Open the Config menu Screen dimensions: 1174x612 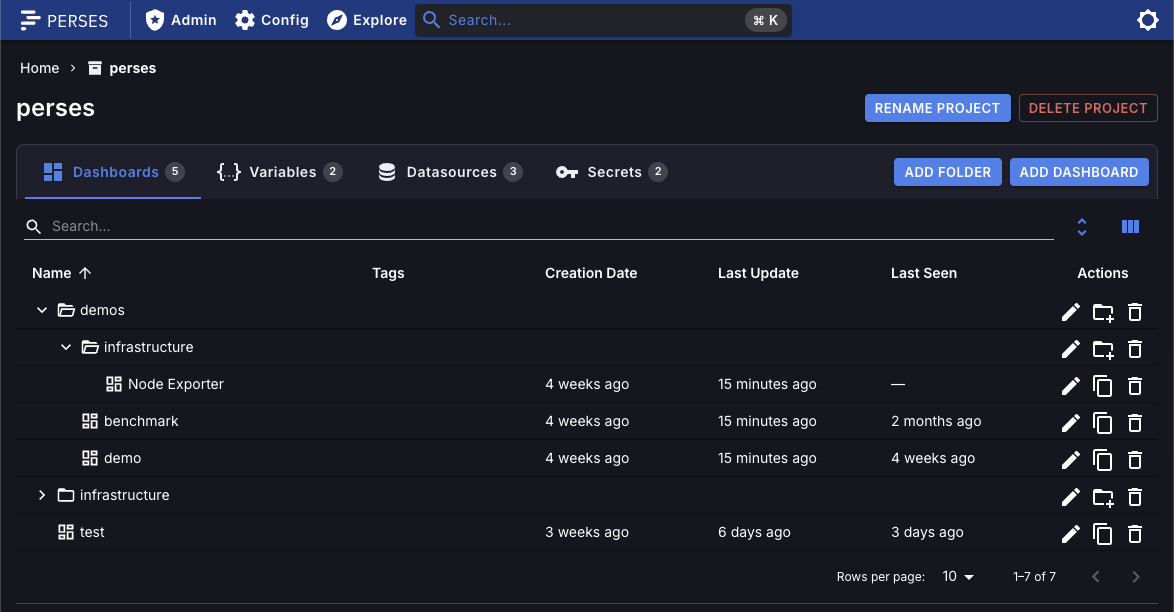coord(272,20)
